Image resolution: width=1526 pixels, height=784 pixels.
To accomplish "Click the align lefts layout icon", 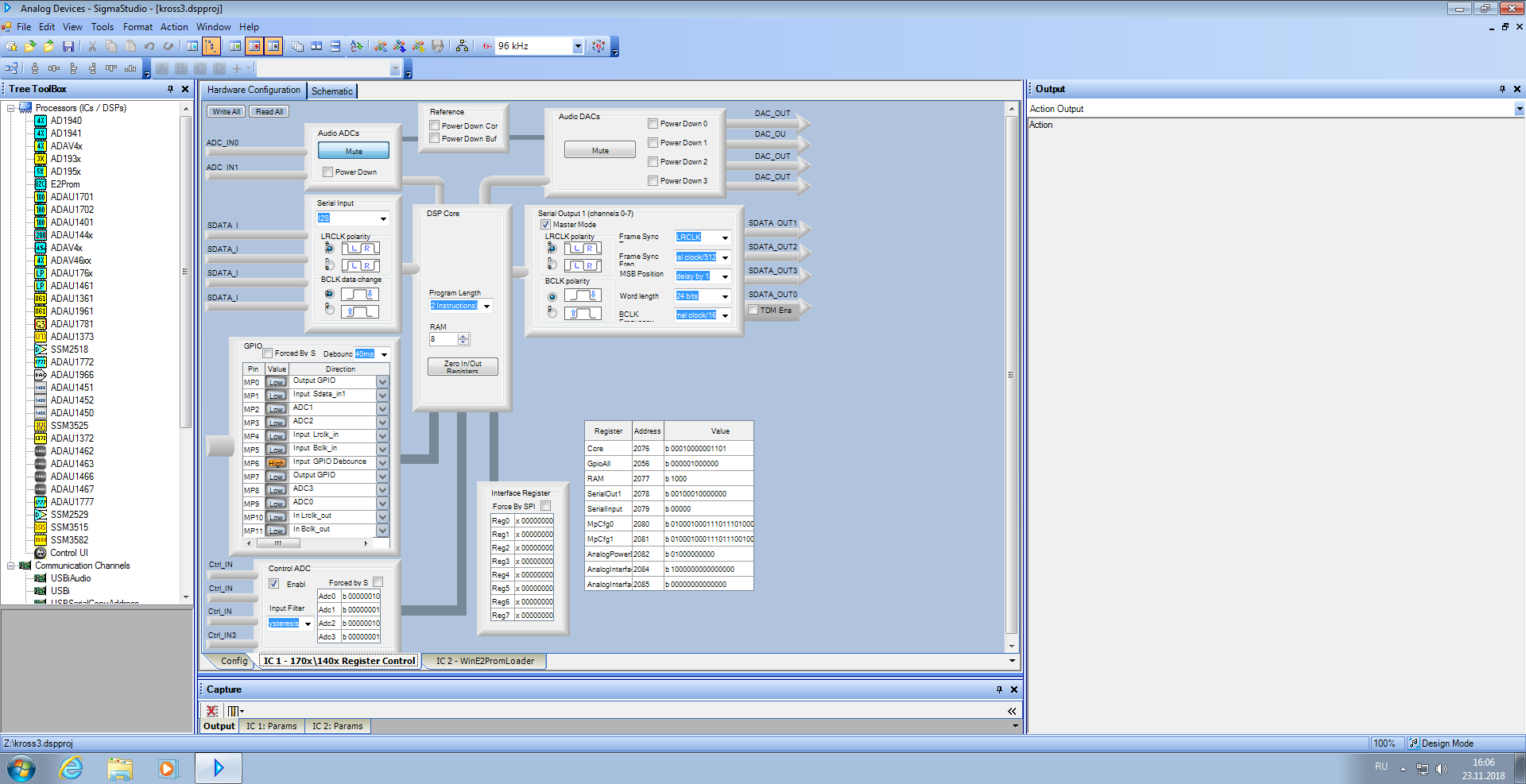I will coord(73,68).
